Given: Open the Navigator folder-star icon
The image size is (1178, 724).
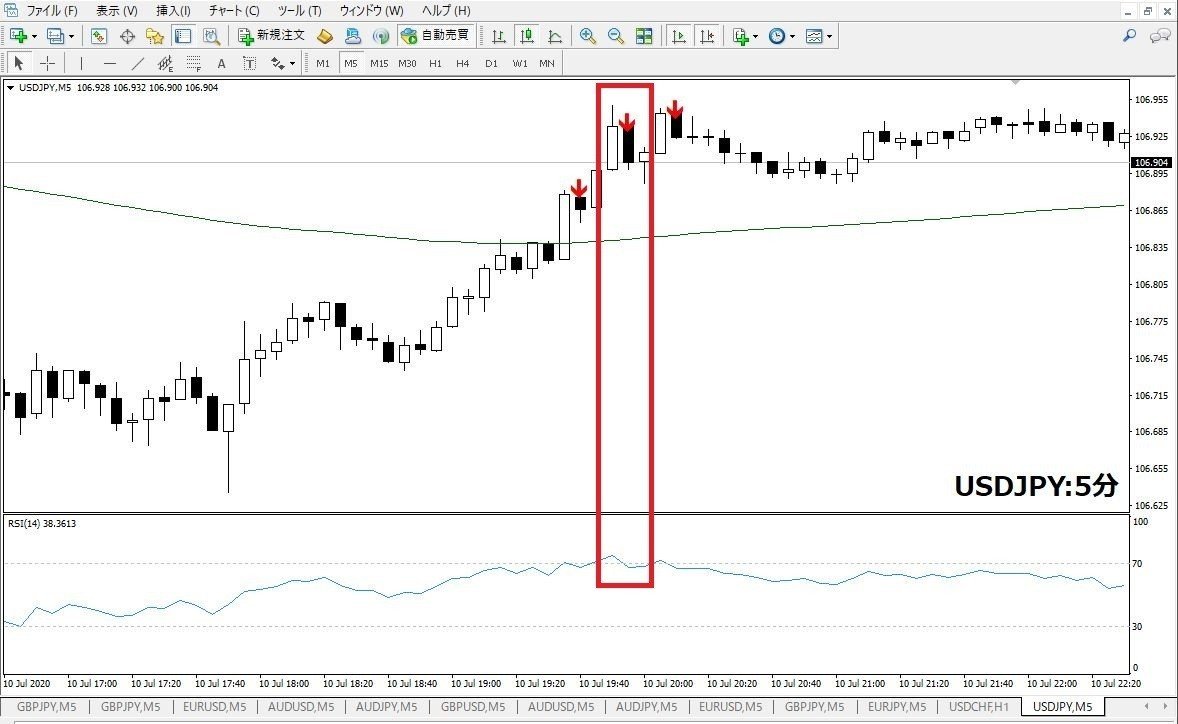Looking at the screenshot, I should [x=155, y=35].
